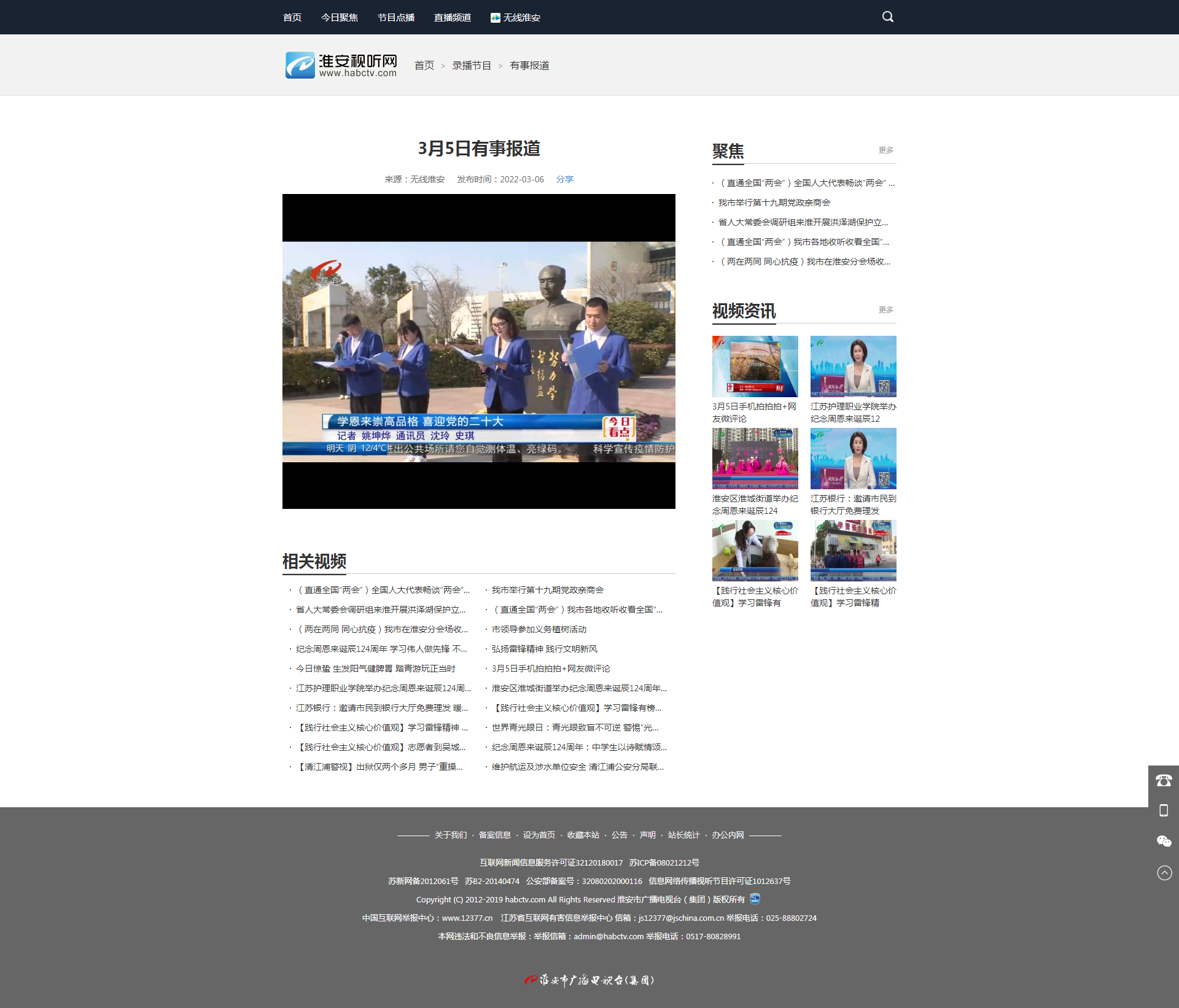The width and height of the screenshot is (1179, 1008).
Task: Play the 3月5日有事报道 video
Action: click(478, 351)
